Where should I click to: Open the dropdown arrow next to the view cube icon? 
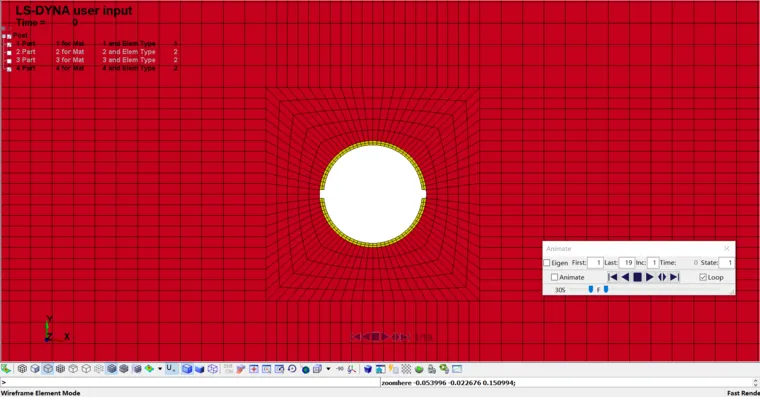coord(328,369)
